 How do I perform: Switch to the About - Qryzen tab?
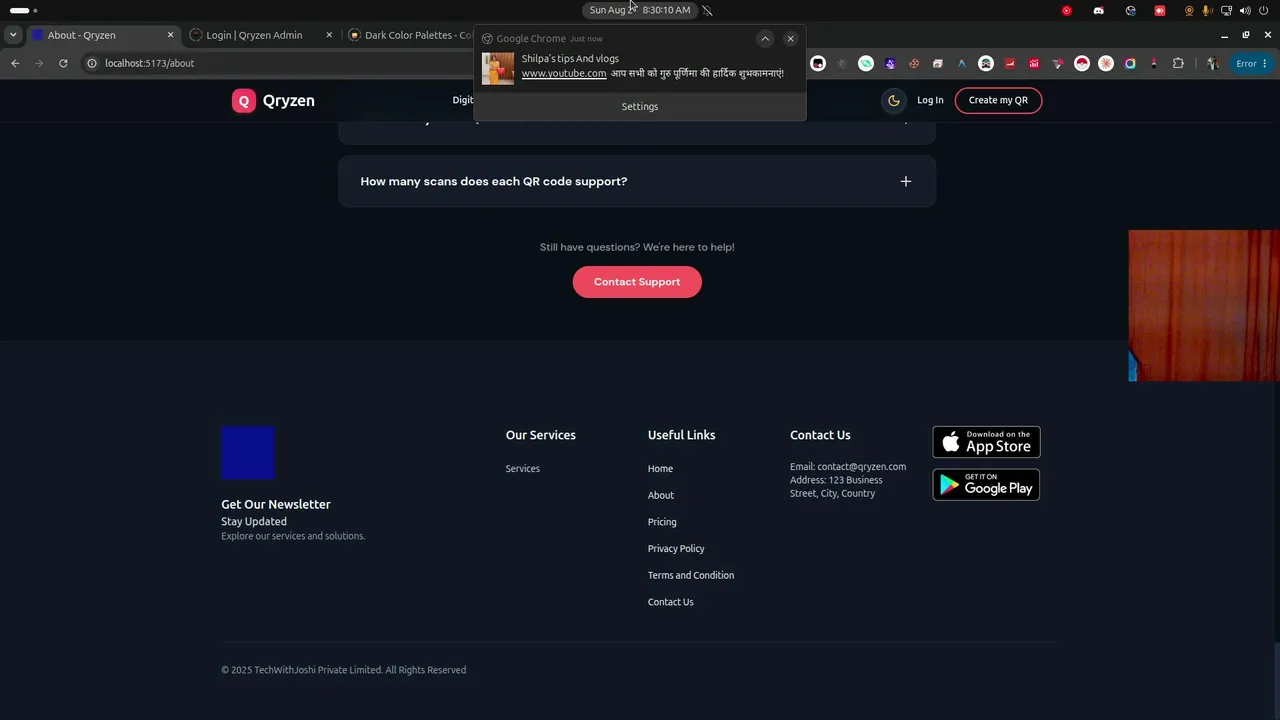(x=103, y=35)
